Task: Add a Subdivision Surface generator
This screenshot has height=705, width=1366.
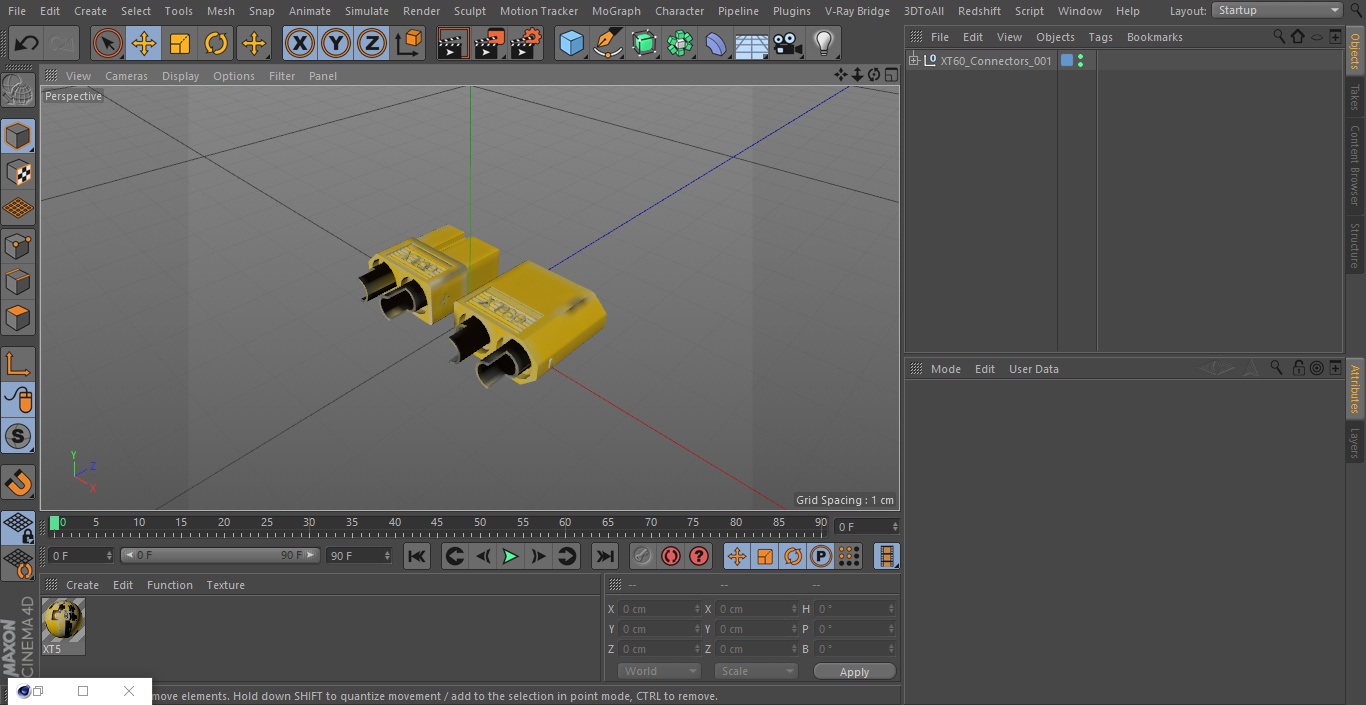Action: click(644, 43)
